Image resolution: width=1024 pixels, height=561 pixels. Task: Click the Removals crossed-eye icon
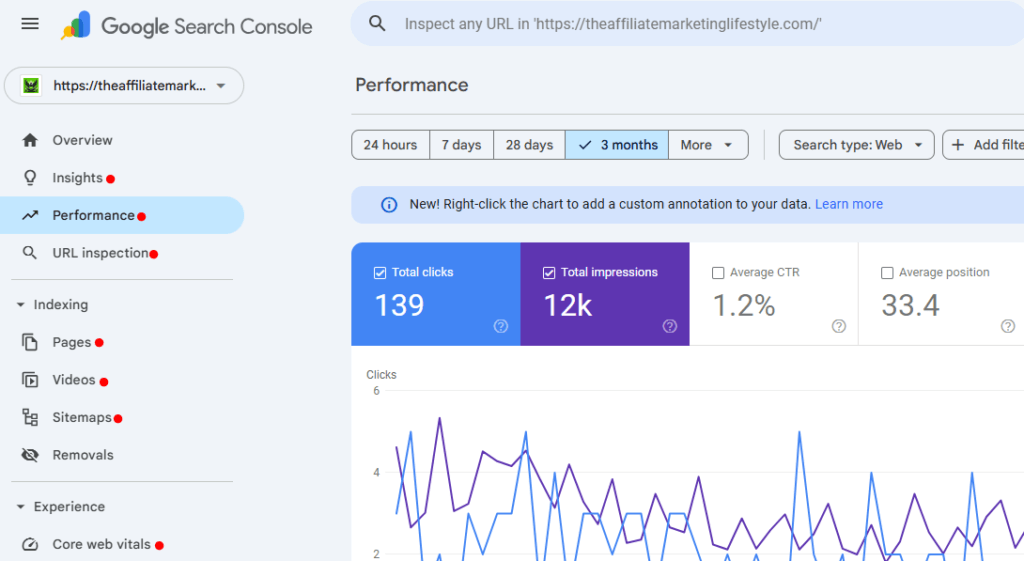click(30, 455)
